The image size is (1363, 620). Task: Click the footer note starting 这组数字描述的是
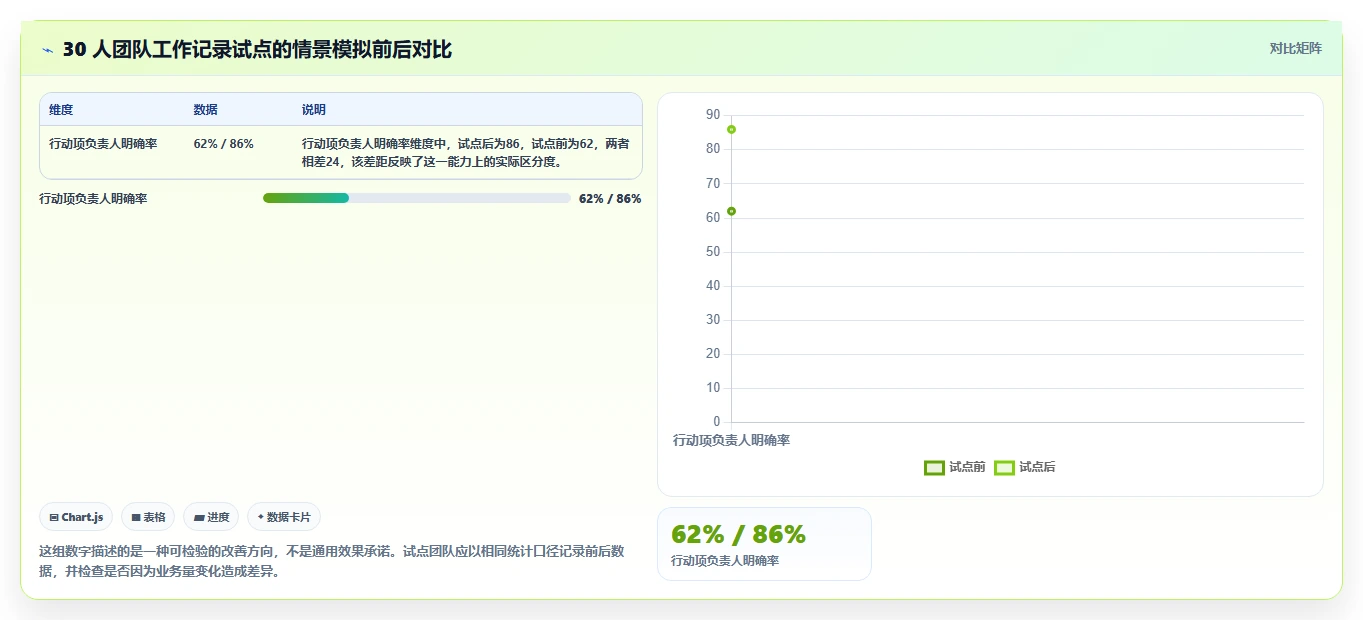coord(331,561)
